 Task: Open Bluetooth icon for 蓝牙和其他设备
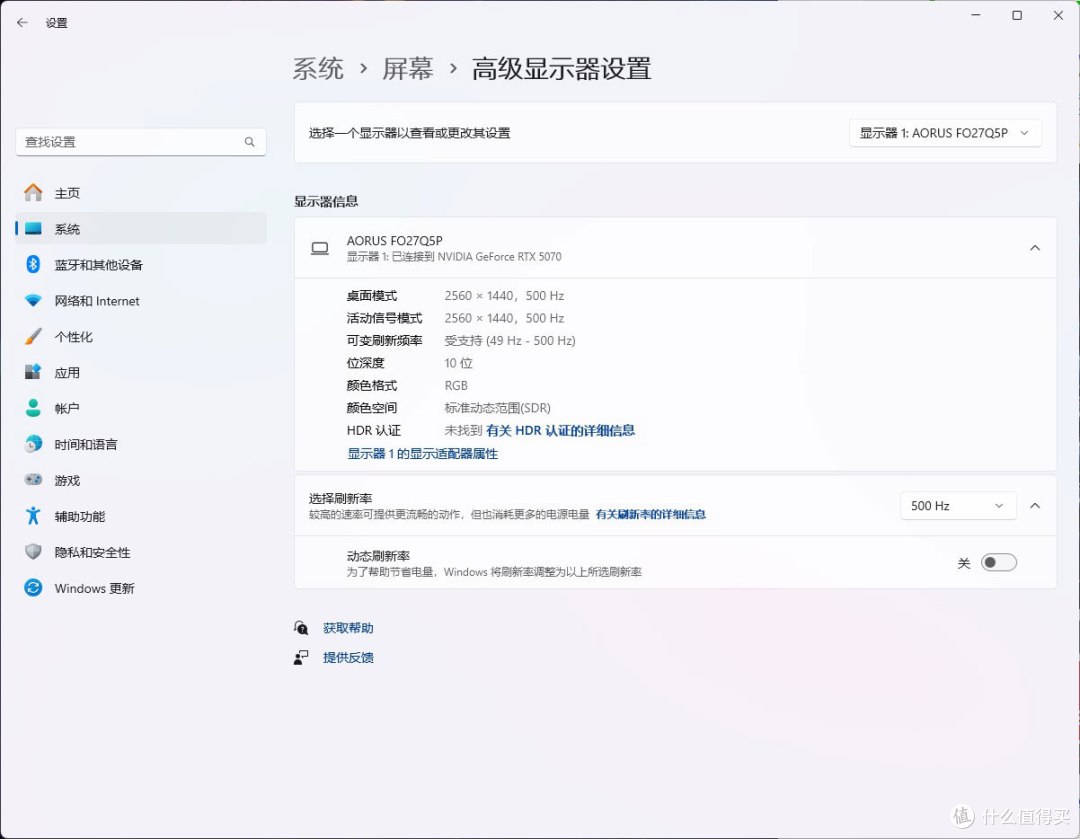pos(33,265)
